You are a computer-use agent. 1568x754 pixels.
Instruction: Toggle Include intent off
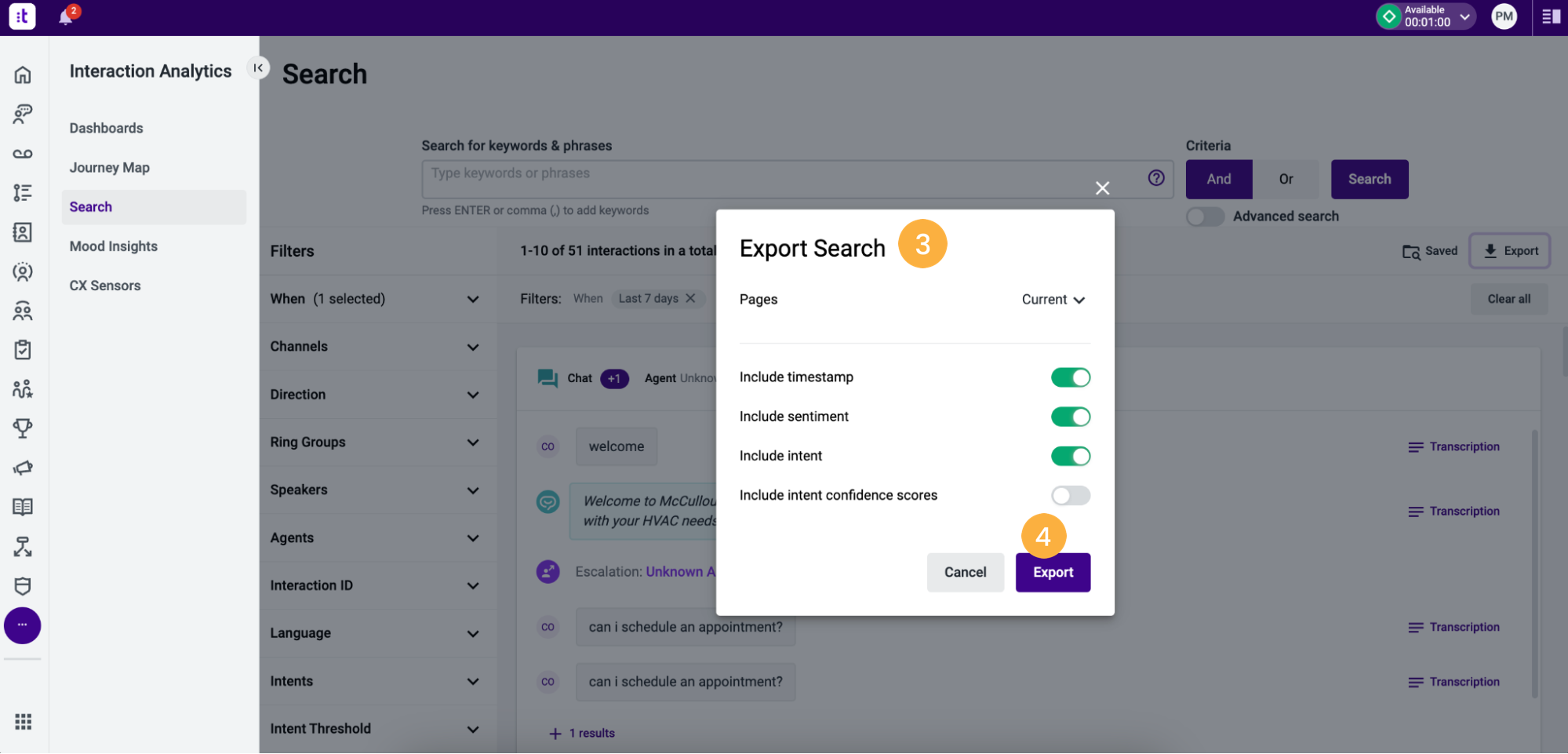(x=1071, y=456)
